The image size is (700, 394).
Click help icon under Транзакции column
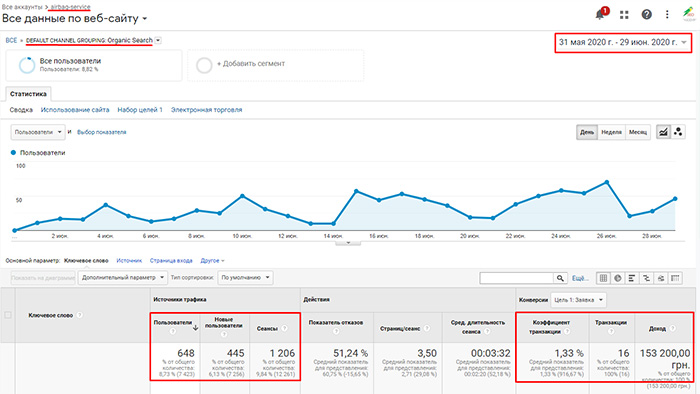coord(611,332)
